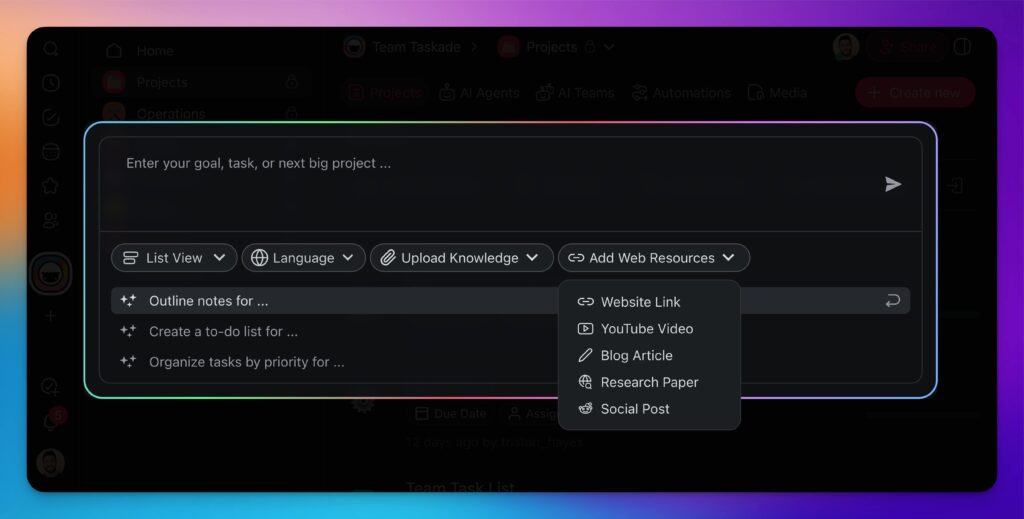Click the return icon on Outline notes row
The height and width of the screenshot is (519, 1024).
coord(892,300)
